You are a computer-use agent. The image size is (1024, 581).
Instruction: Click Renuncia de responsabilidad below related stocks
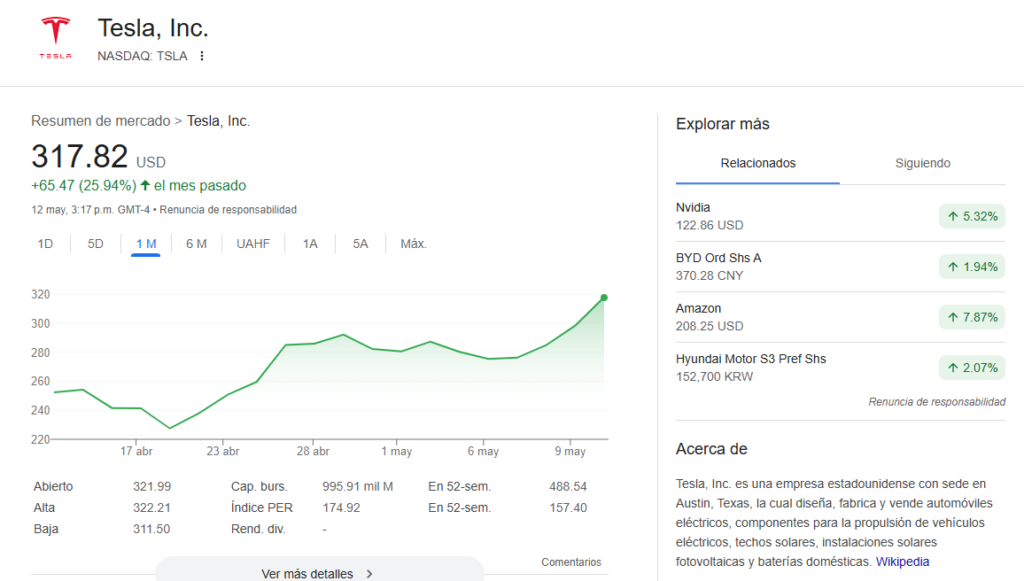point(936,402)
